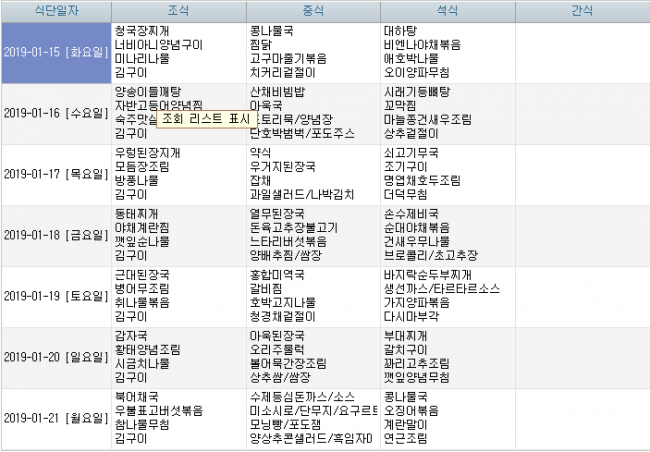This screenshot has width=650, height=452.
Task: Click the 청국장찌개 breakfast cell for 01-15
Action: [x=178, y=52]
